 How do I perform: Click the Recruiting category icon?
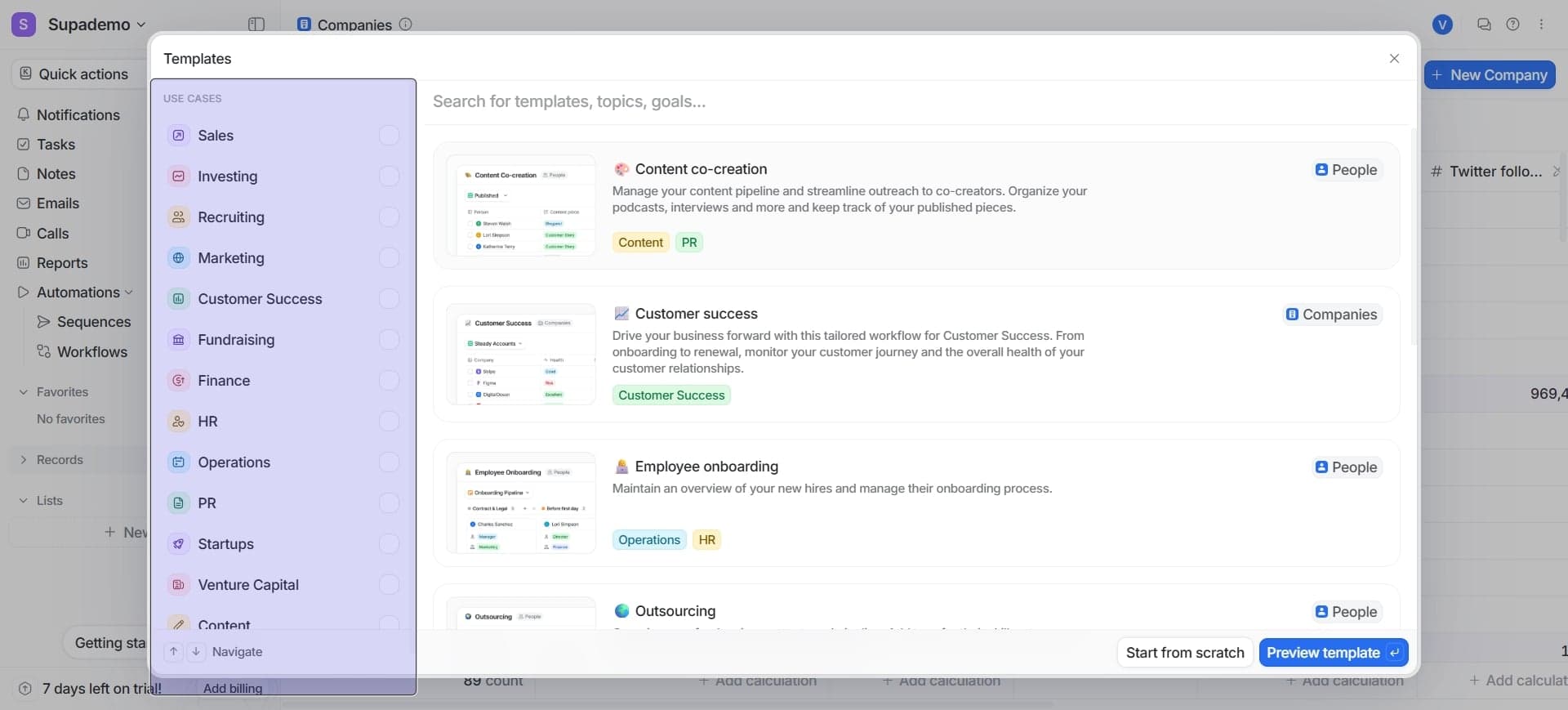point(178,217)
